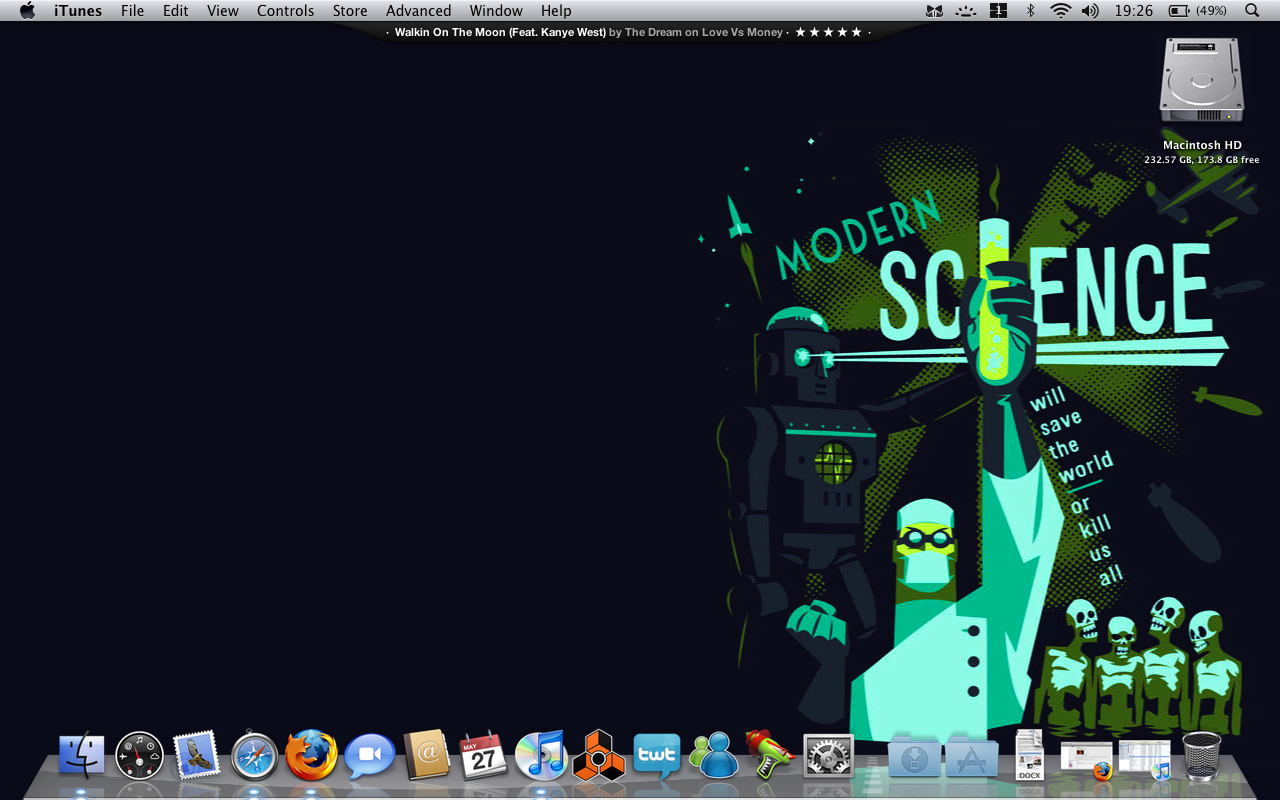This screenshot has width=1280, height=800.
Task: Open the Window menu
Action: (496, 11)
